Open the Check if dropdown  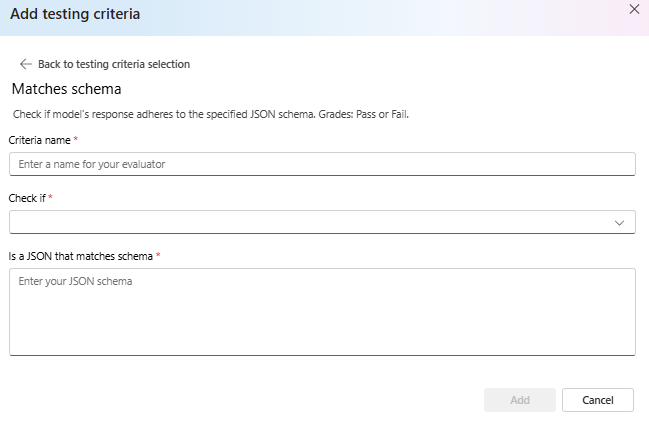tap(322, 222)
